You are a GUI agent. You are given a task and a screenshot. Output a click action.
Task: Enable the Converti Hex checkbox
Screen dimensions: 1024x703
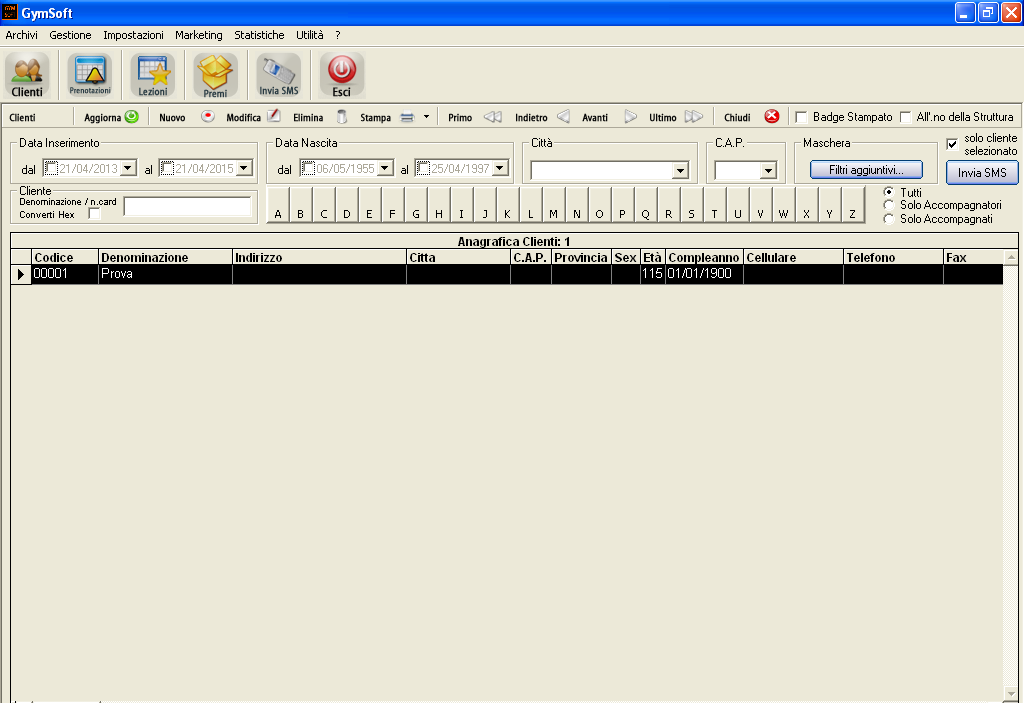tap(95, 214)
